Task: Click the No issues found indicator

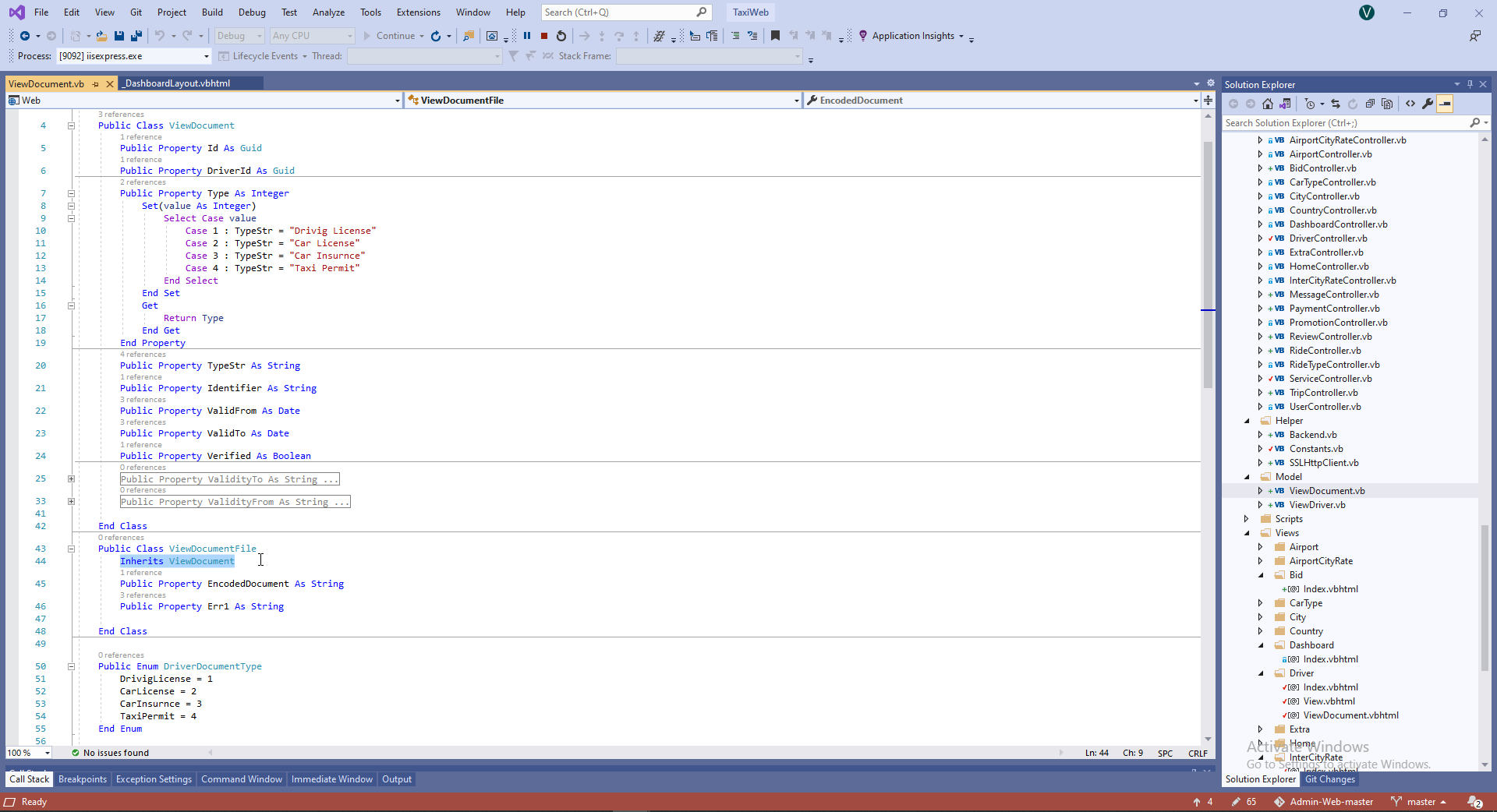Action: coord(110,753)
